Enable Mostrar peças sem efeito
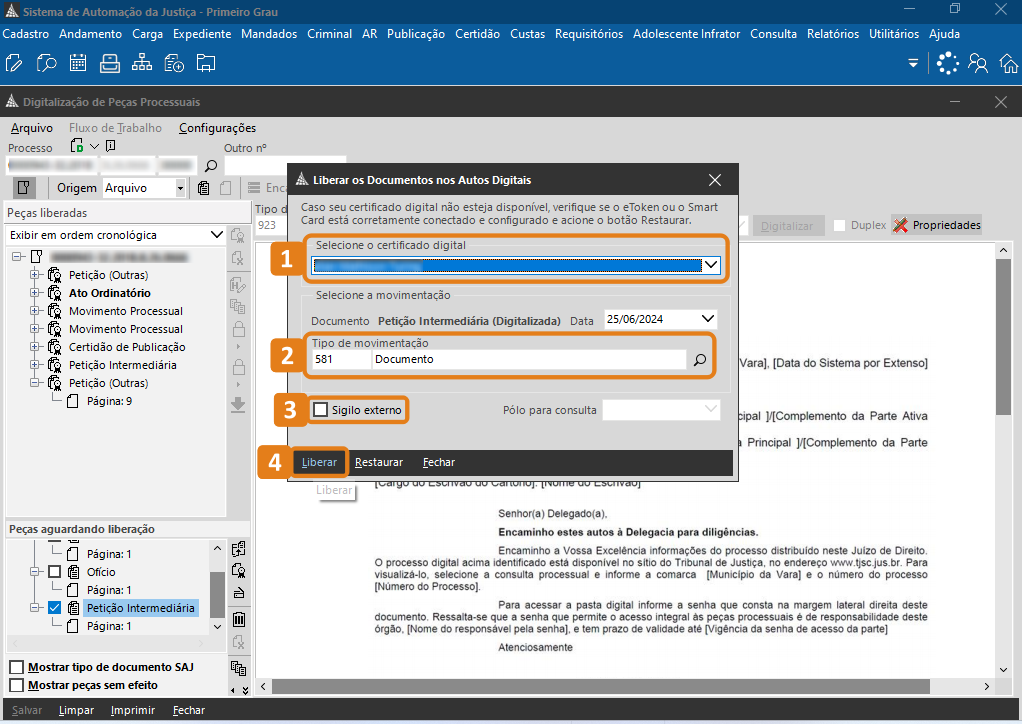Screen dimensions: 1022x724 17,686
